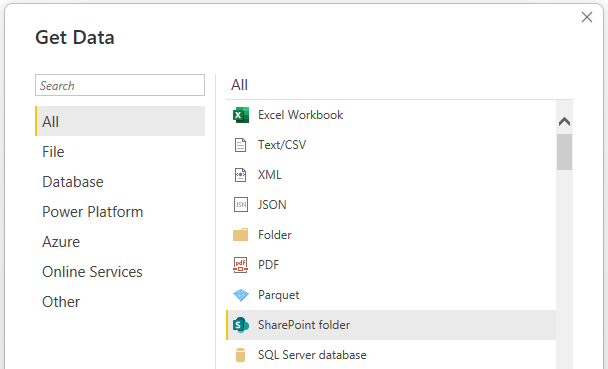Pick the blue Parquet icon
Image resolution: width=608 pixels, height=369 pixels.
click(240, 295)
